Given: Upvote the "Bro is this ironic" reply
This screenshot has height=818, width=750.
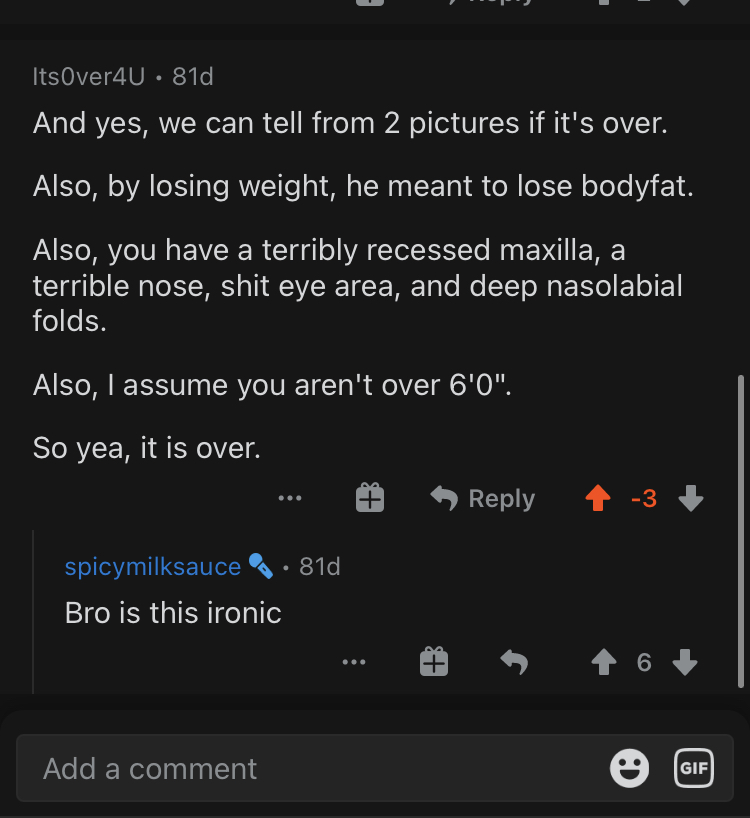Looking at the screenshot, I should pyautogui.click(x=603, y=662).
